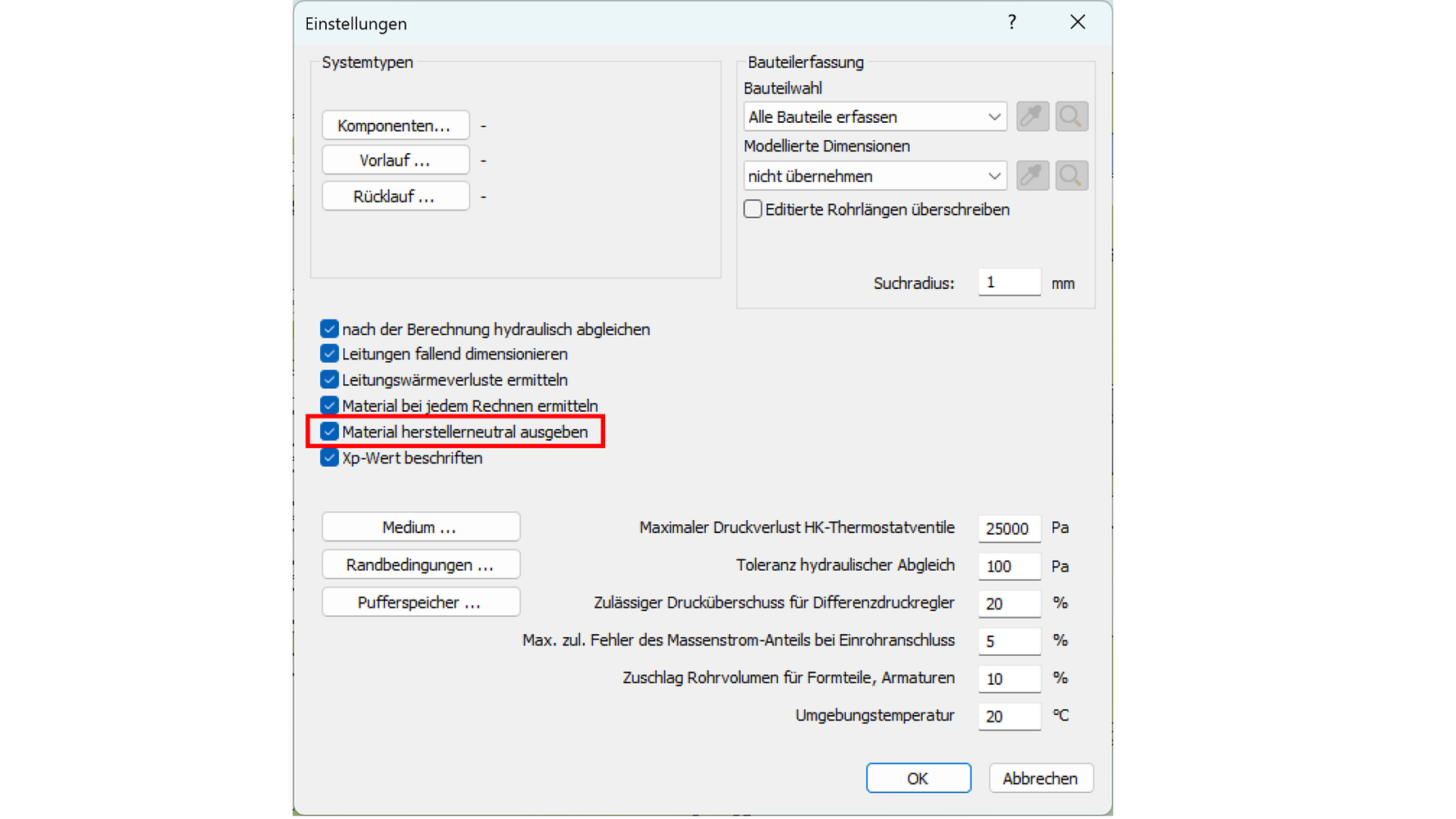
Task: Open Rücklauf system type settings
Action: (x=396, y=197)
